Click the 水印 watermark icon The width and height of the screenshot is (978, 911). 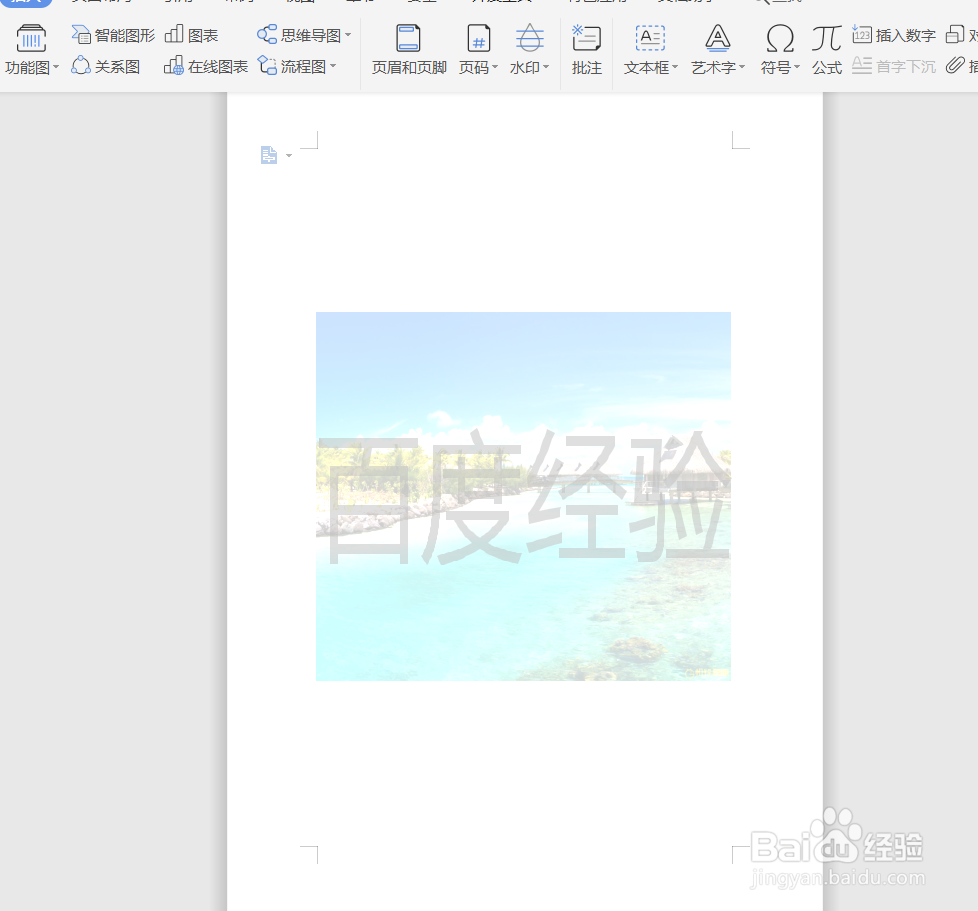coord(530,38)
